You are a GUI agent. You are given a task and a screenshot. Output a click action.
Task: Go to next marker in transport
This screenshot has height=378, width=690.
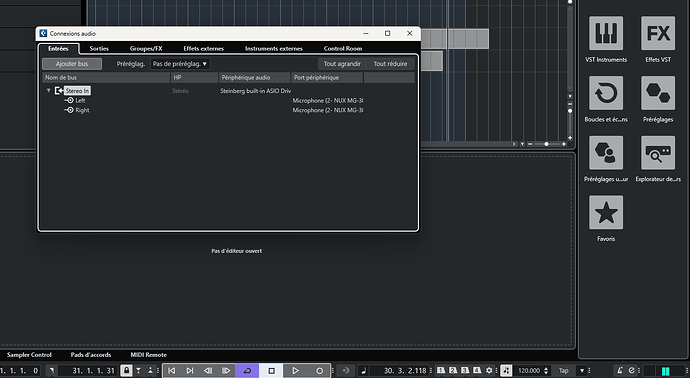pyautogui.click(x=190, y=371)
